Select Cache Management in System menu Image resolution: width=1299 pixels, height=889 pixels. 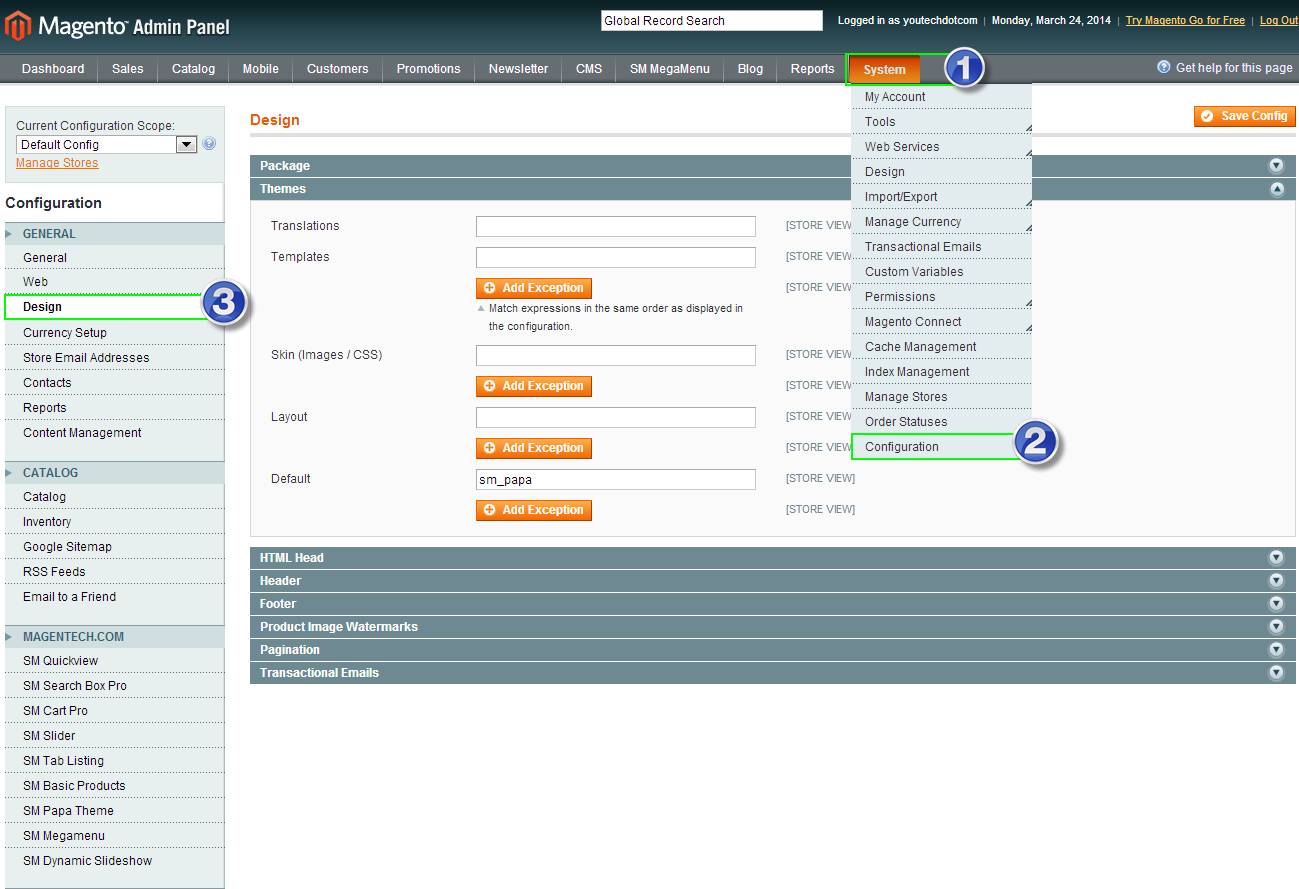941,347
